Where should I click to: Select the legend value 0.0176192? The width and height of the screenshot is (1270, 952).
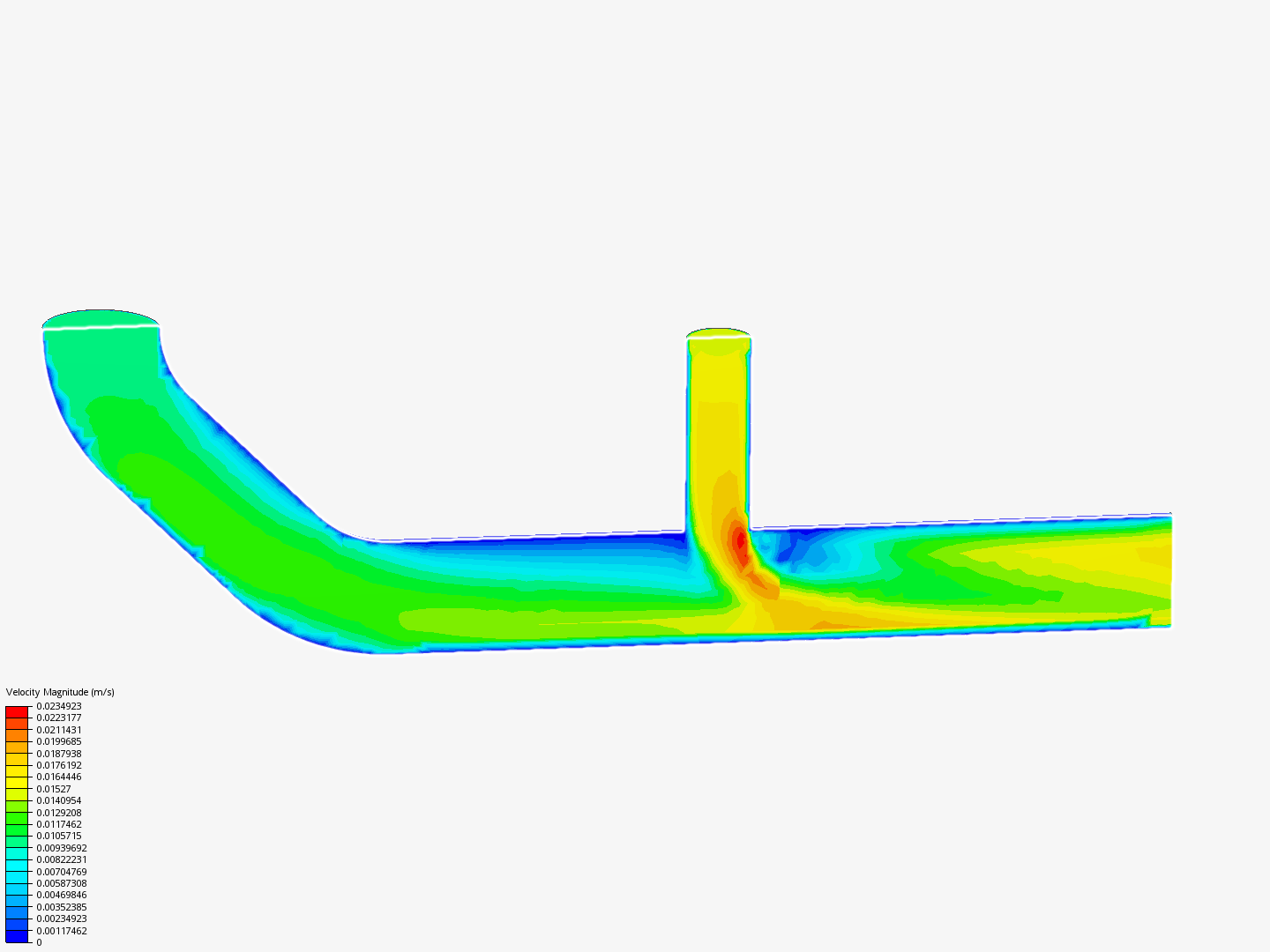(59, 765)
